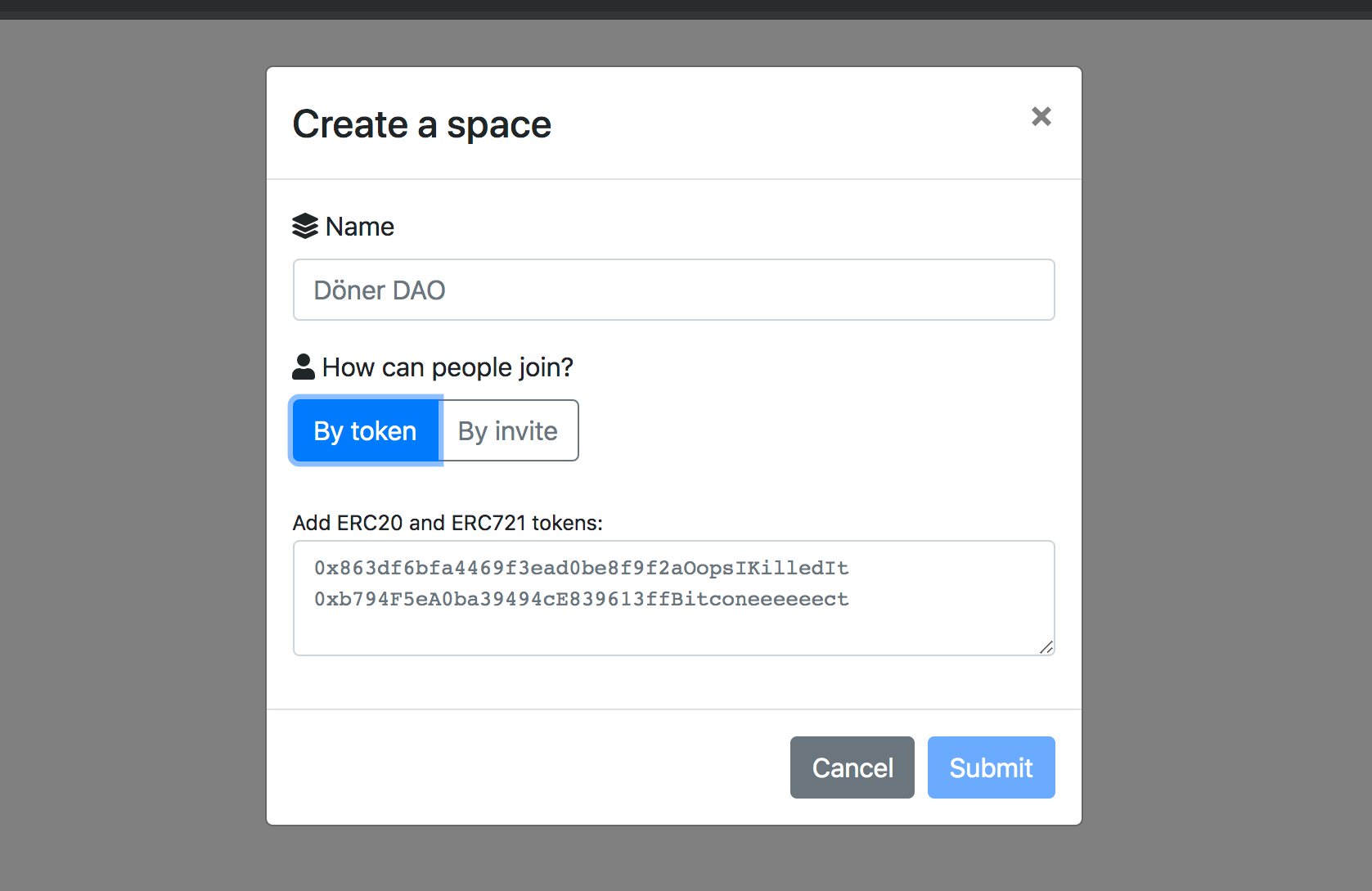
Task: Focus the Name input field
Action: point(673,290)
